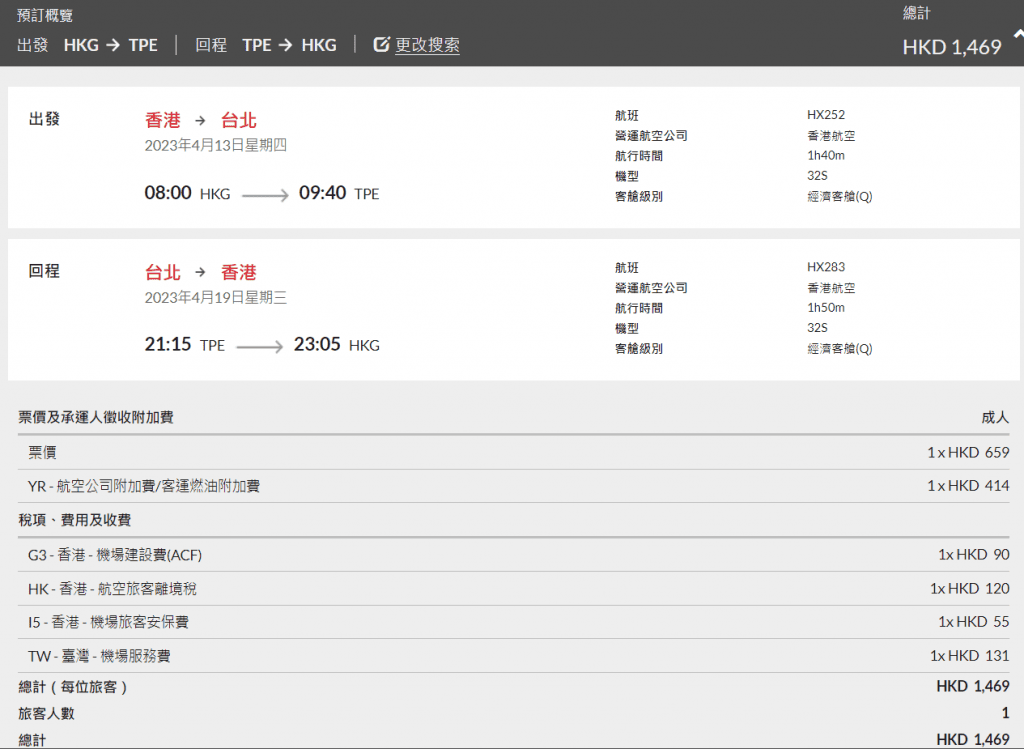Click the long arrow between 21:15 TPE and 23:05 HKG
This screenshot has height=749, width=1024.
point(259,347)
